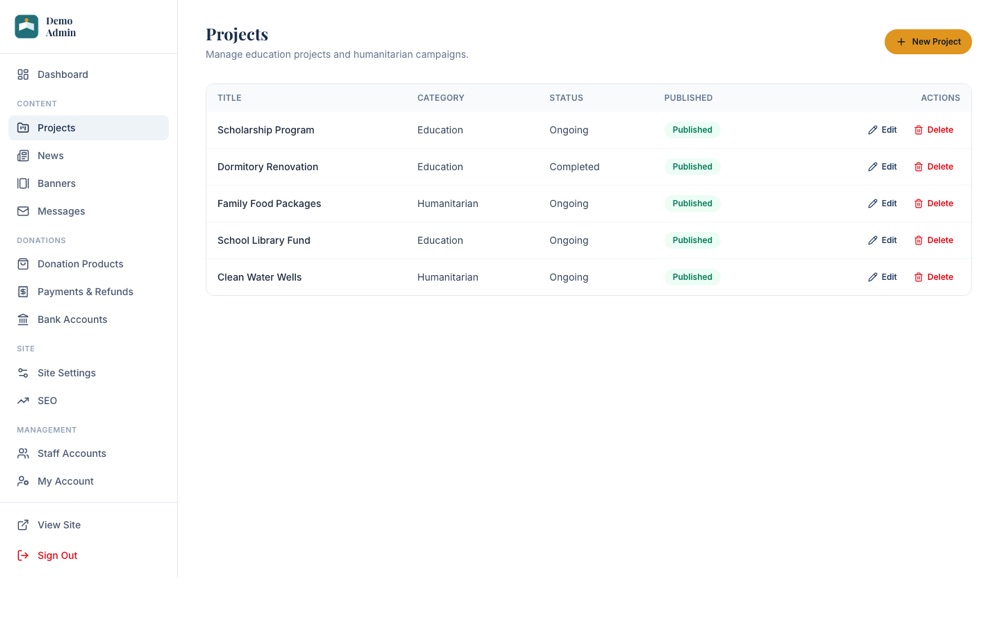Click the Messages envelope icon
Screen dimensions: 1000x625
point(23,211)
